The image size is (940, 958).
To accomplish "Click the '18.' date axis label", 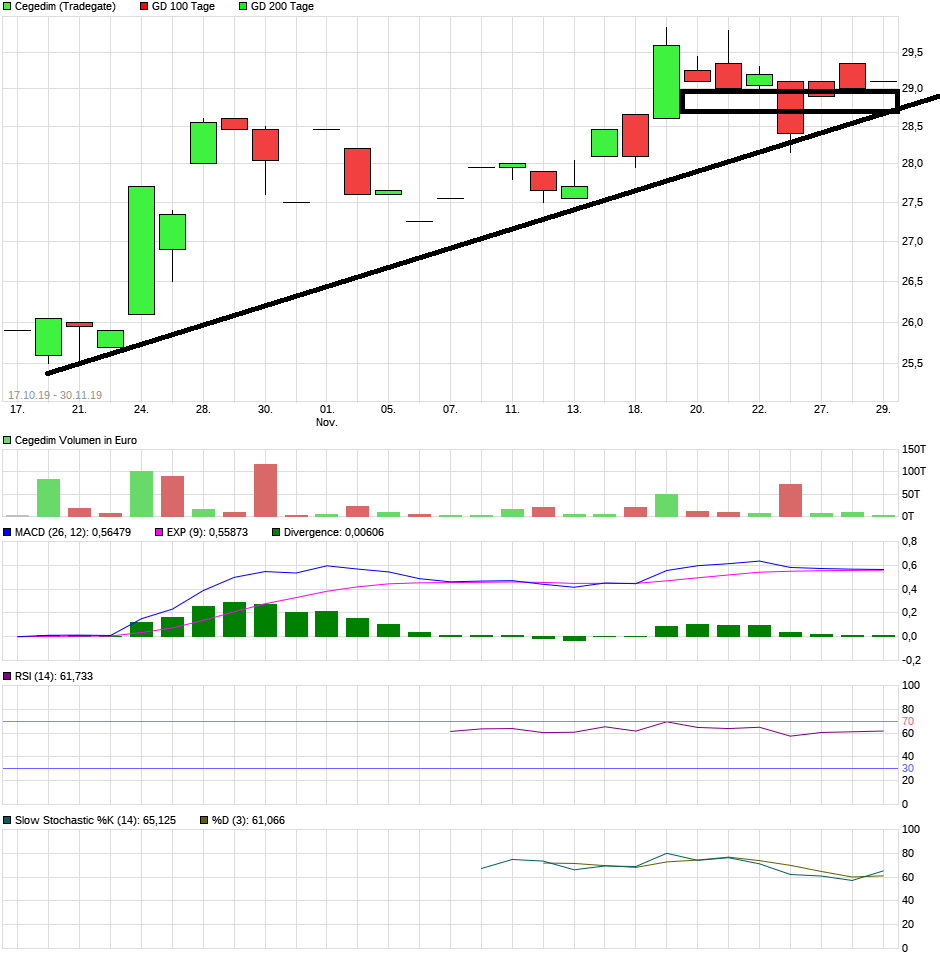I will pyautogui.click(x=635, y=409).
